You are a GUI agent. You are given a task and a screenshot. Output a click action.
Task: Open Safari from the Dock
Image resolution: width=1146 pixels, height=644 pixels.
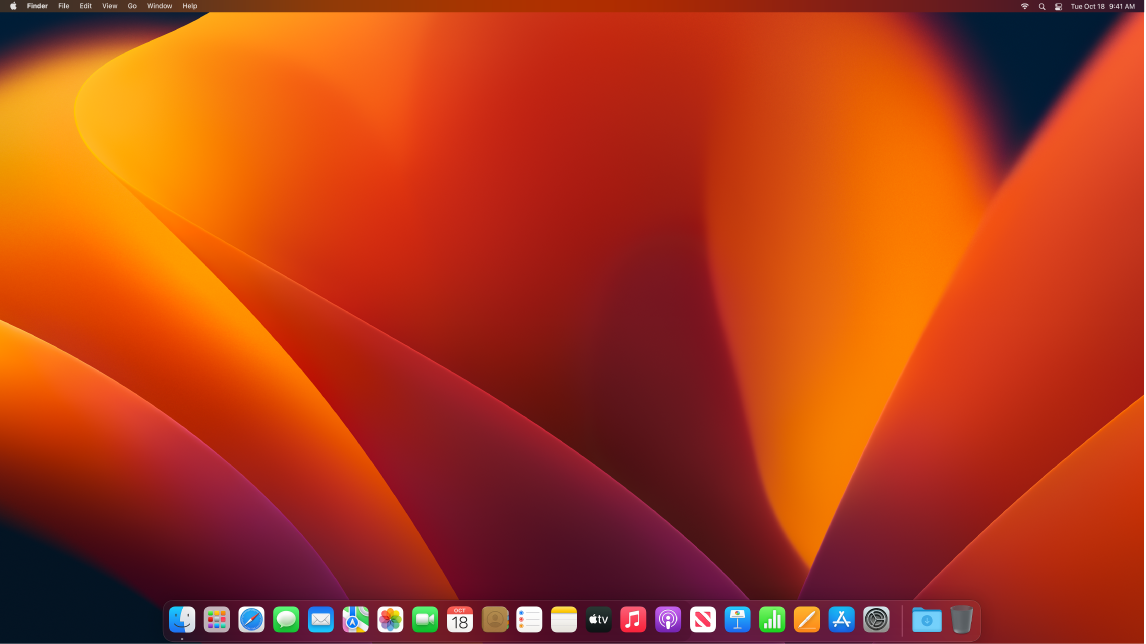click(251, 620)
